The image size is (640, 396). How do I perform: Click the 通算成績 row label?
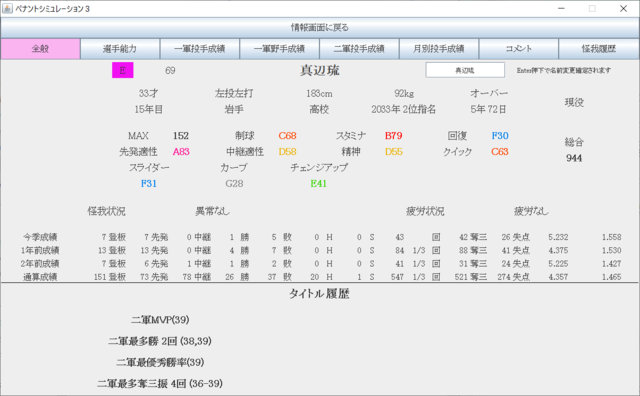pos(40,277)
